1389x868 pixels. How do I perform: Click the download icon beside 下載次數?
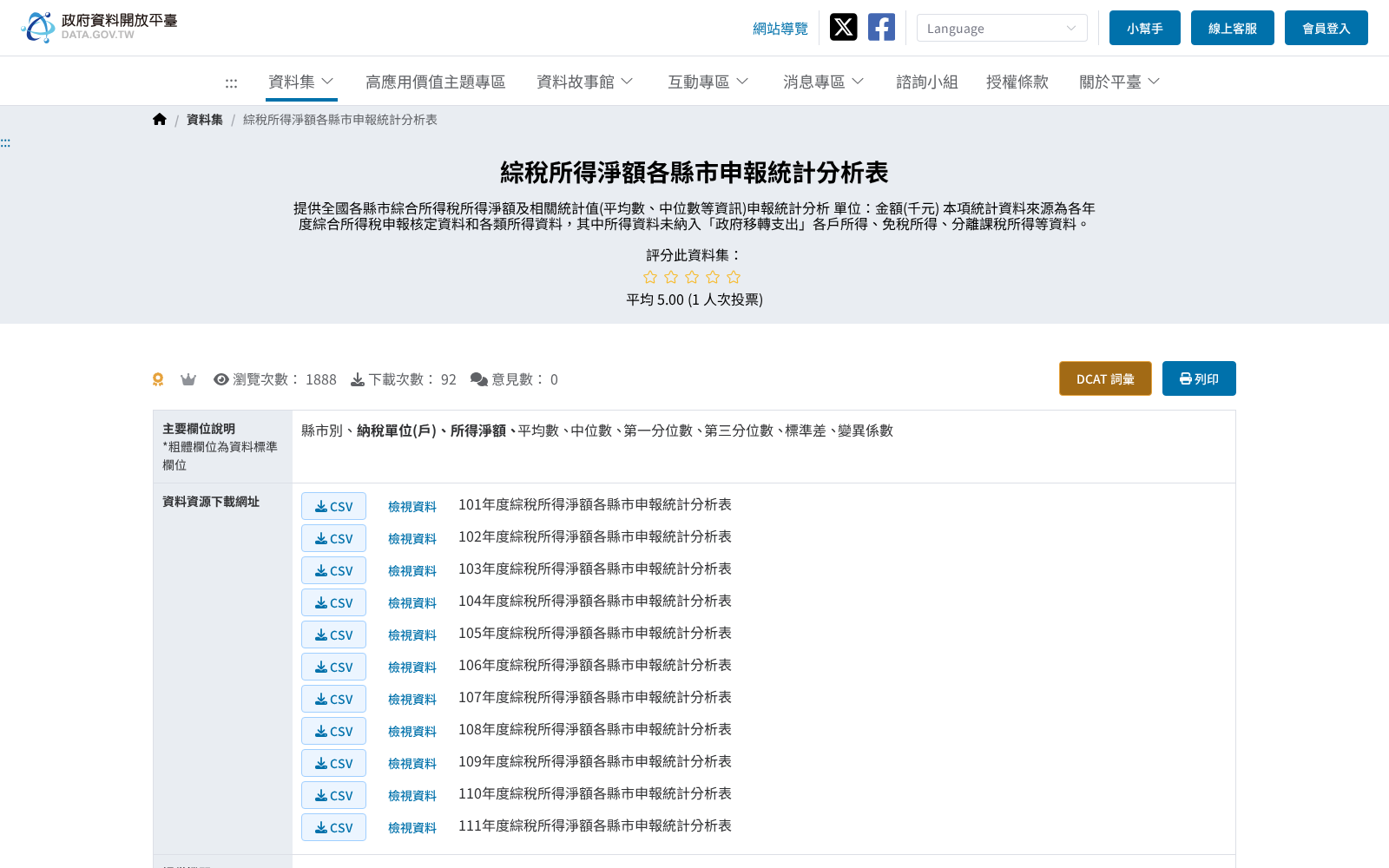coord(358,379)
